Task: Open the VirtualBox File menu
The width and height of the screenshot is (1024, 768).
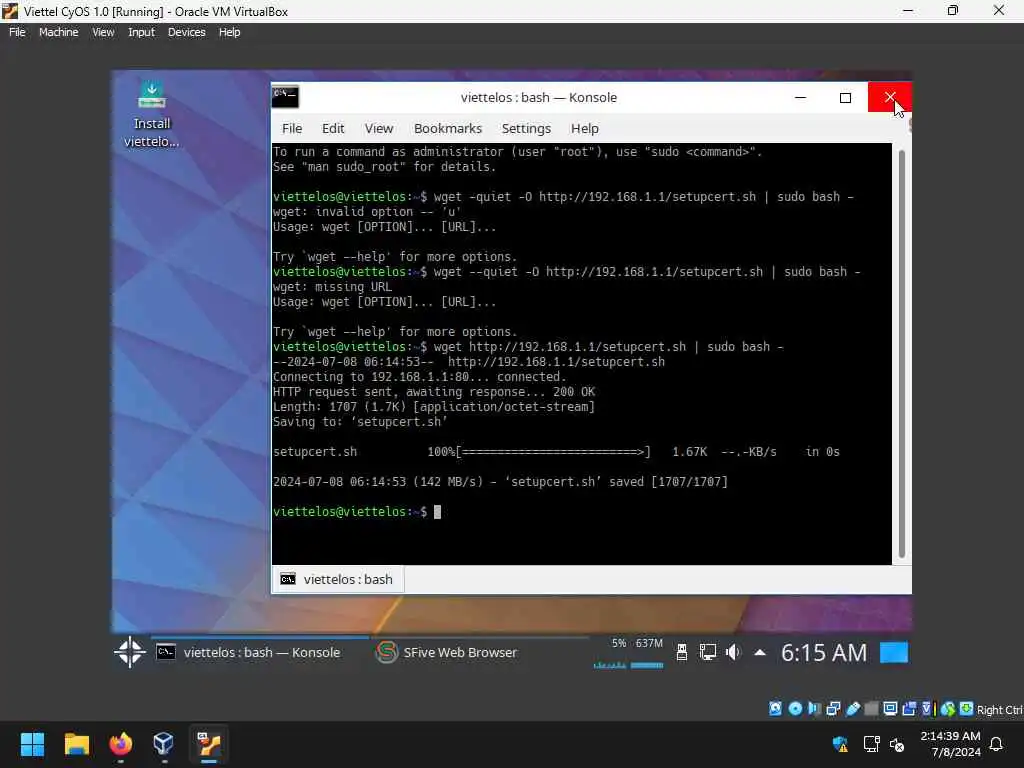Action: coord(17,32)
